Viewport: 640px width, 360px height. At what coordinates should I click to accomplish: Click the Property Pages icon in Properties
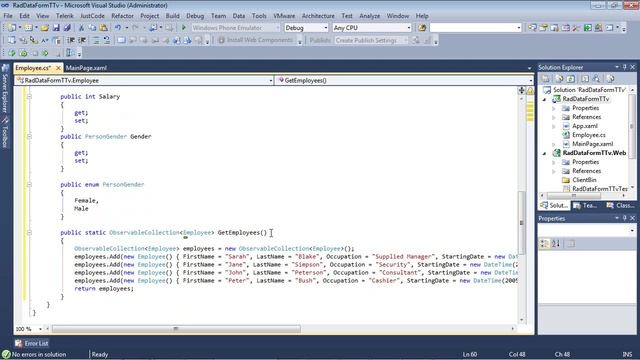point(571,244)
